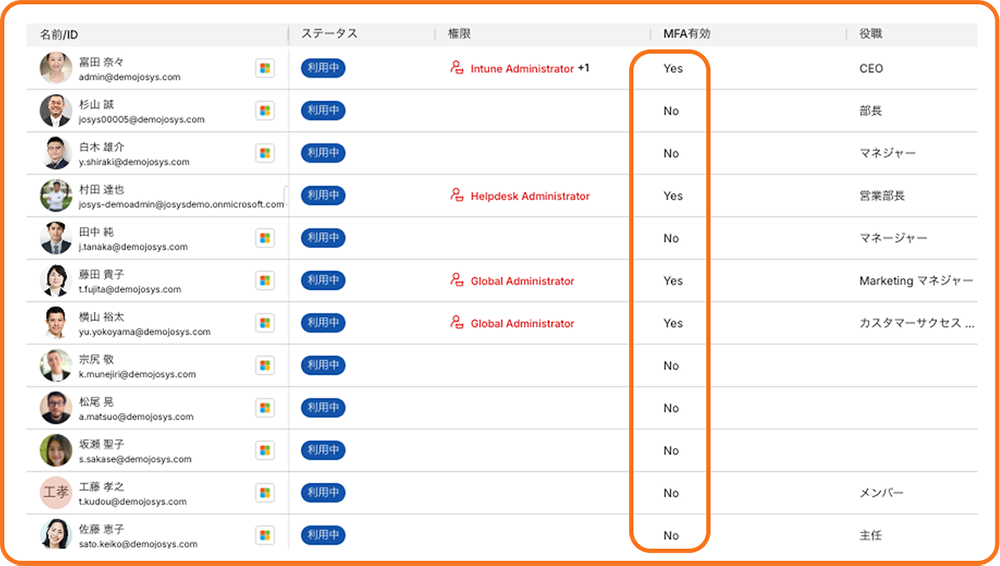Click the 権限 column header

(459, 34)
